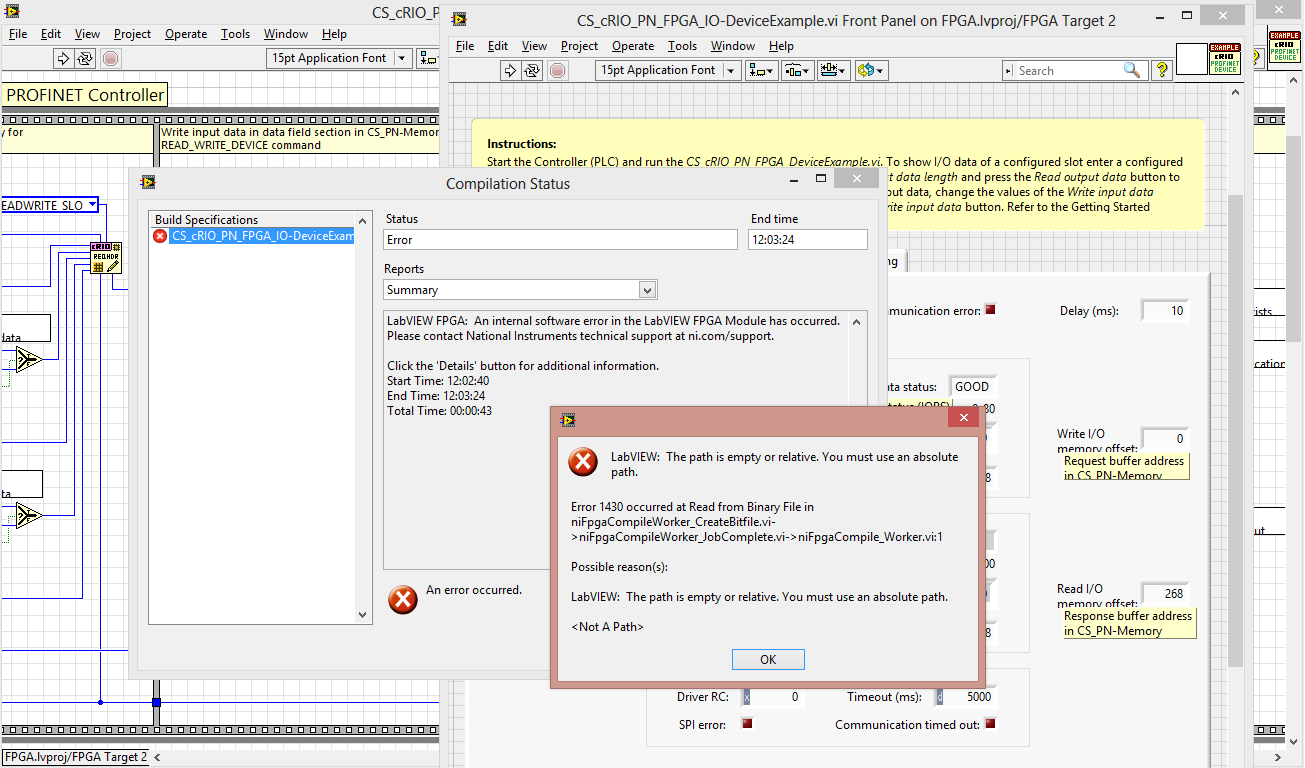Click Run Continuously in block diagram toolbar

click(x=85, y=58)
